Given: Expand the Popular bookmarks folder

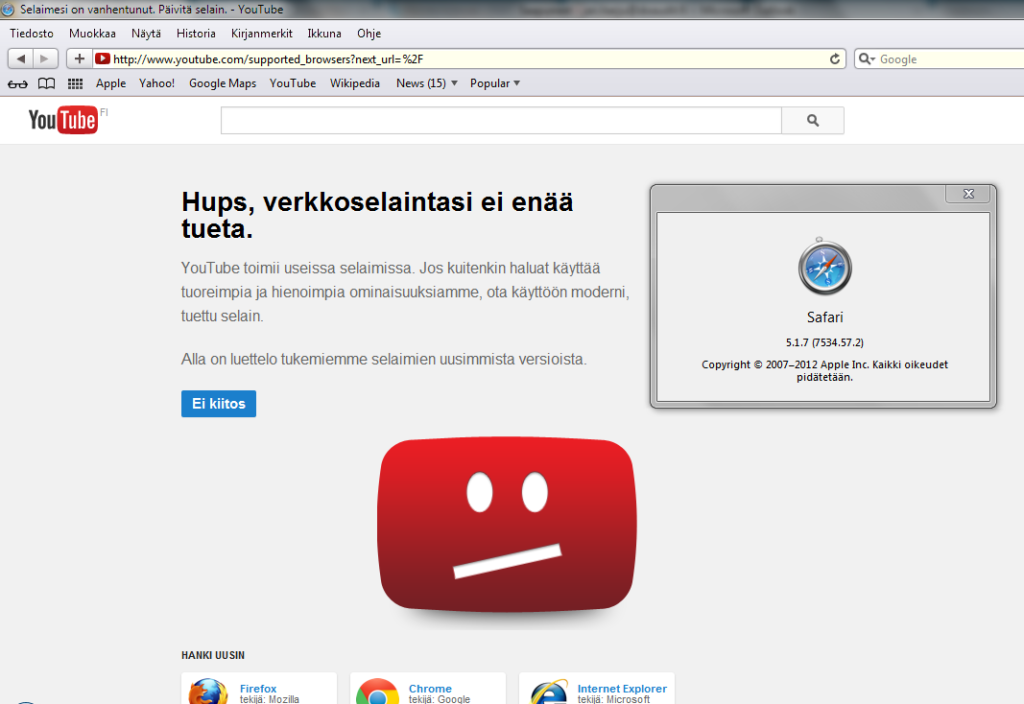Looking at the screenshot, I should point(494,83).
